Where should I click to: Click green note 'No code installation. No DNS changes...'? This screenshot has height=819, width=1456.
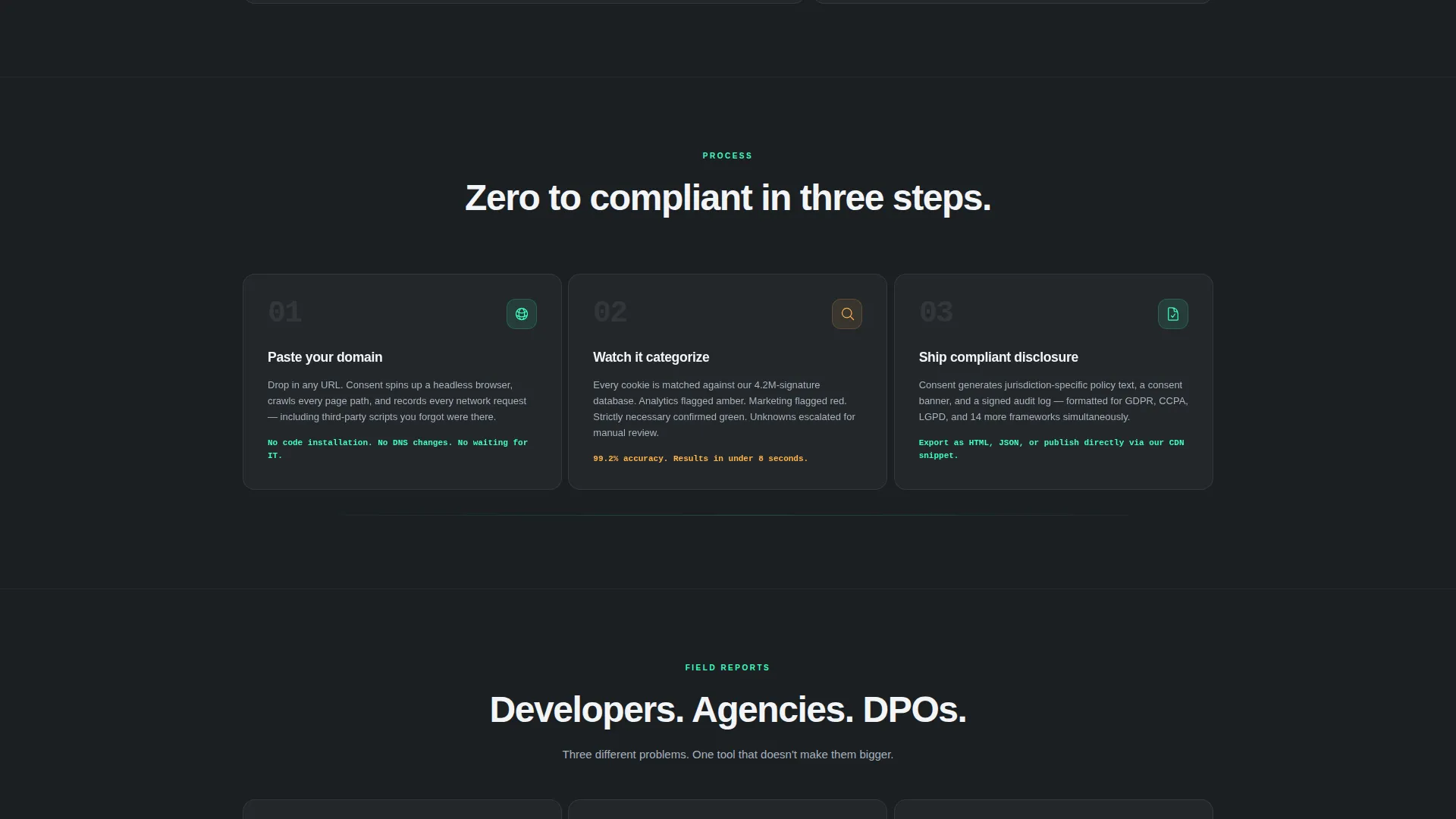point(397,449)
